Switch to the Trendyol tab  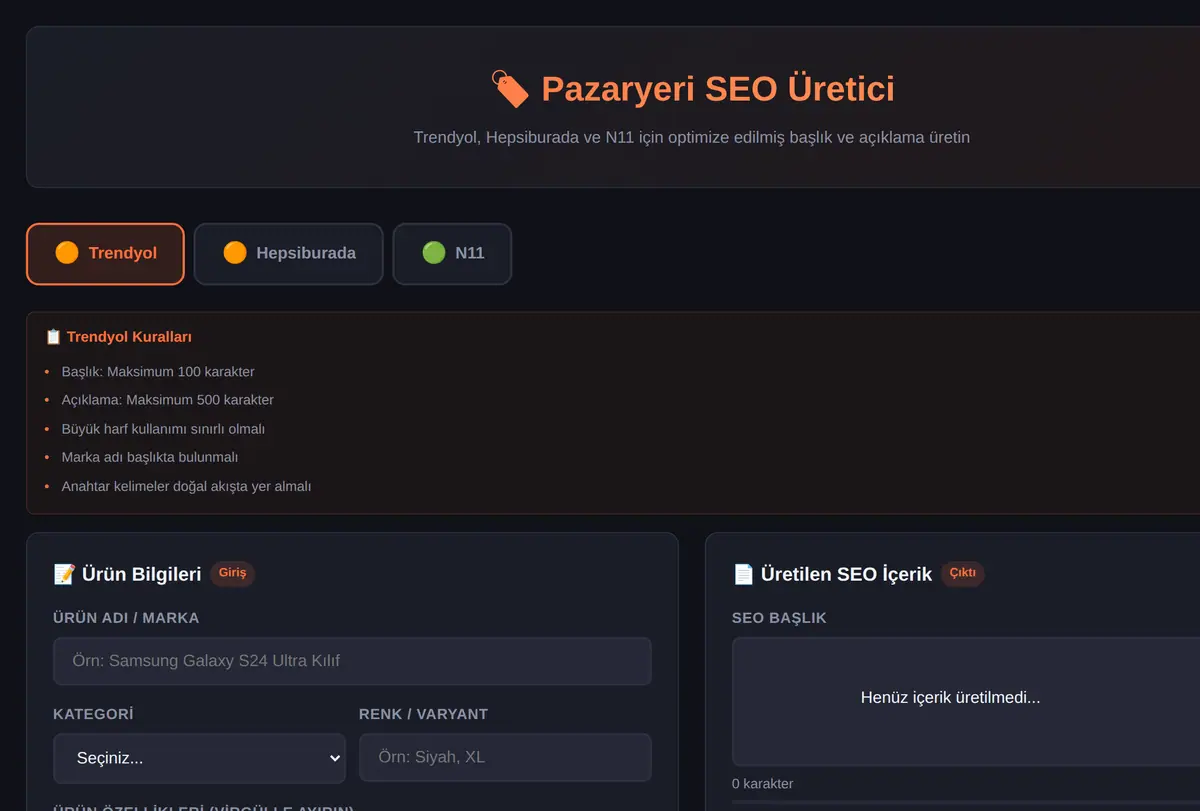(x=105, y=254)
